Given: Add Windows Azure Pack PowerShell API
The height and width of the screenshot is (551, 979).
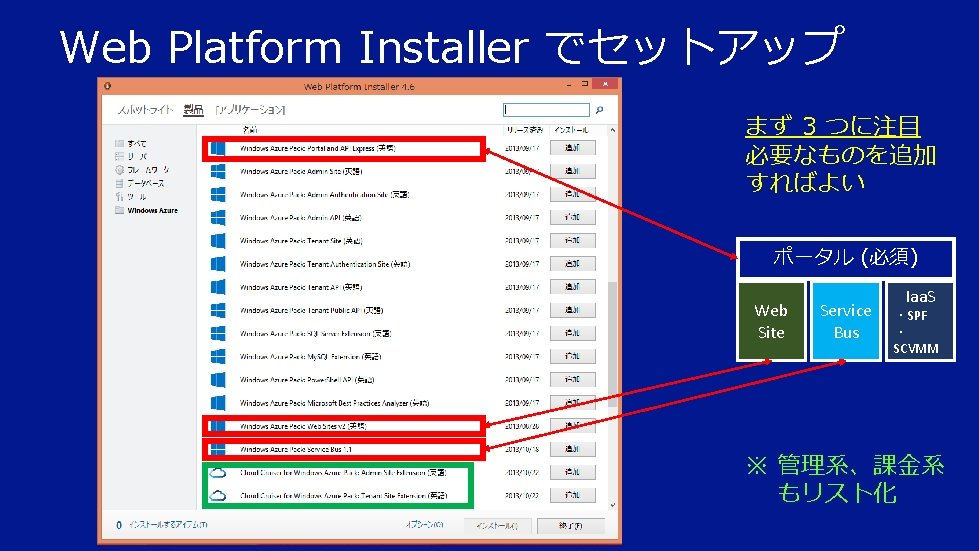Looking at the screenshot, I should pos(573,379).
